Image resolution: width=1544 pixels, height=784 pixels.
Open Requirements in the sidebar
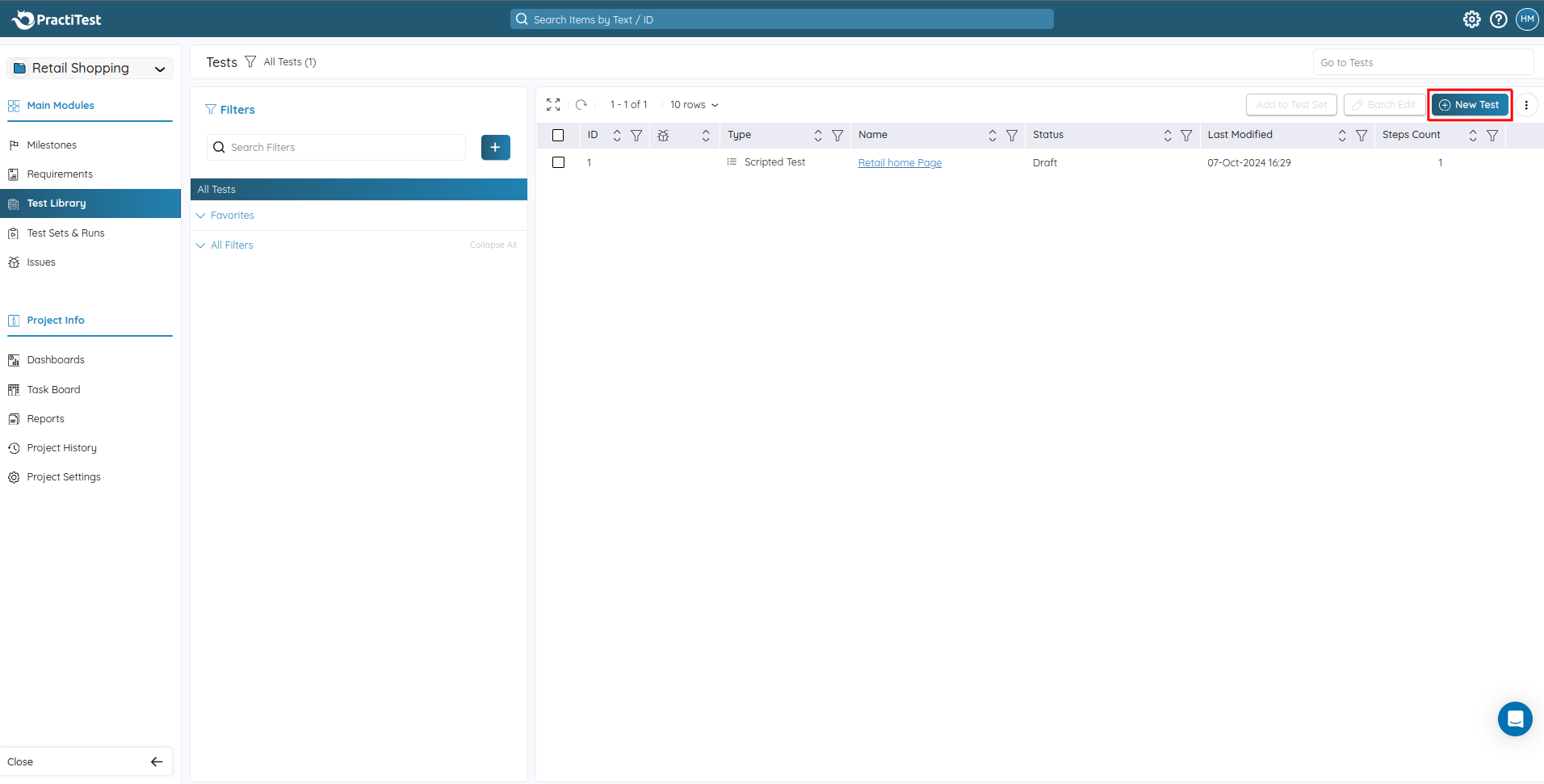tap(60, 174)
